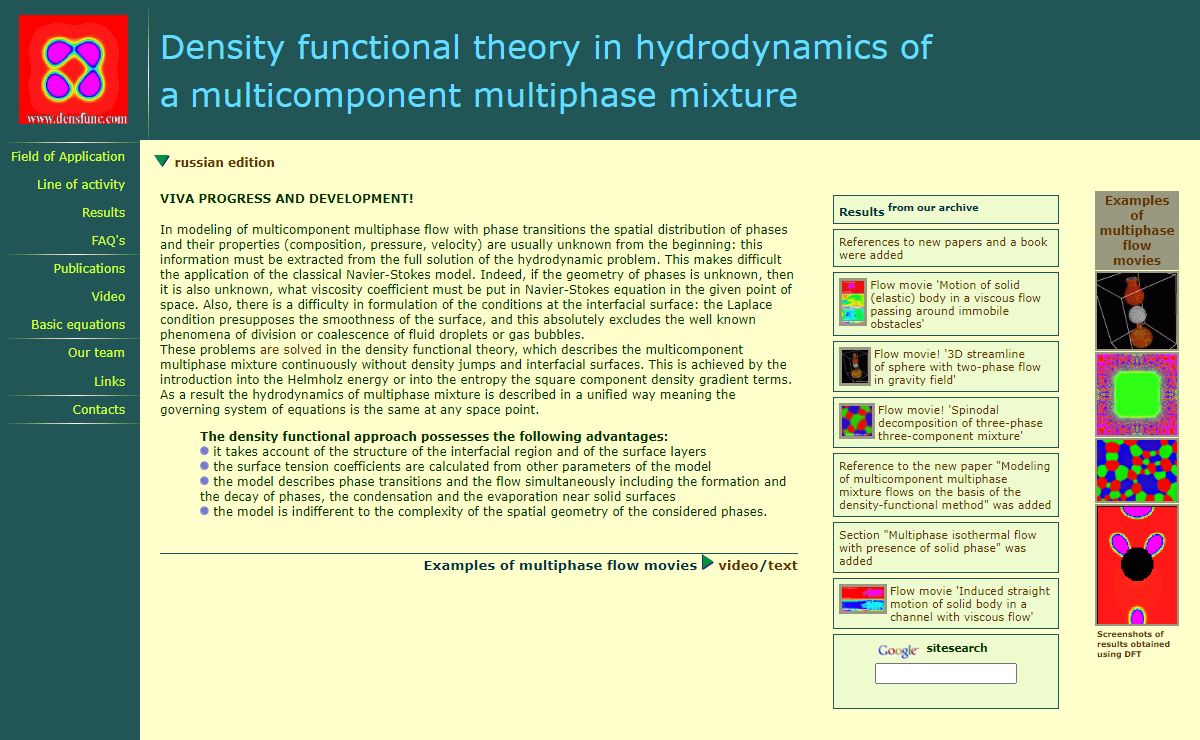View the sphere in box screenshot thumbnail
The height and width of the screenshot is (740, 1200).
(x=1136, y=310)
